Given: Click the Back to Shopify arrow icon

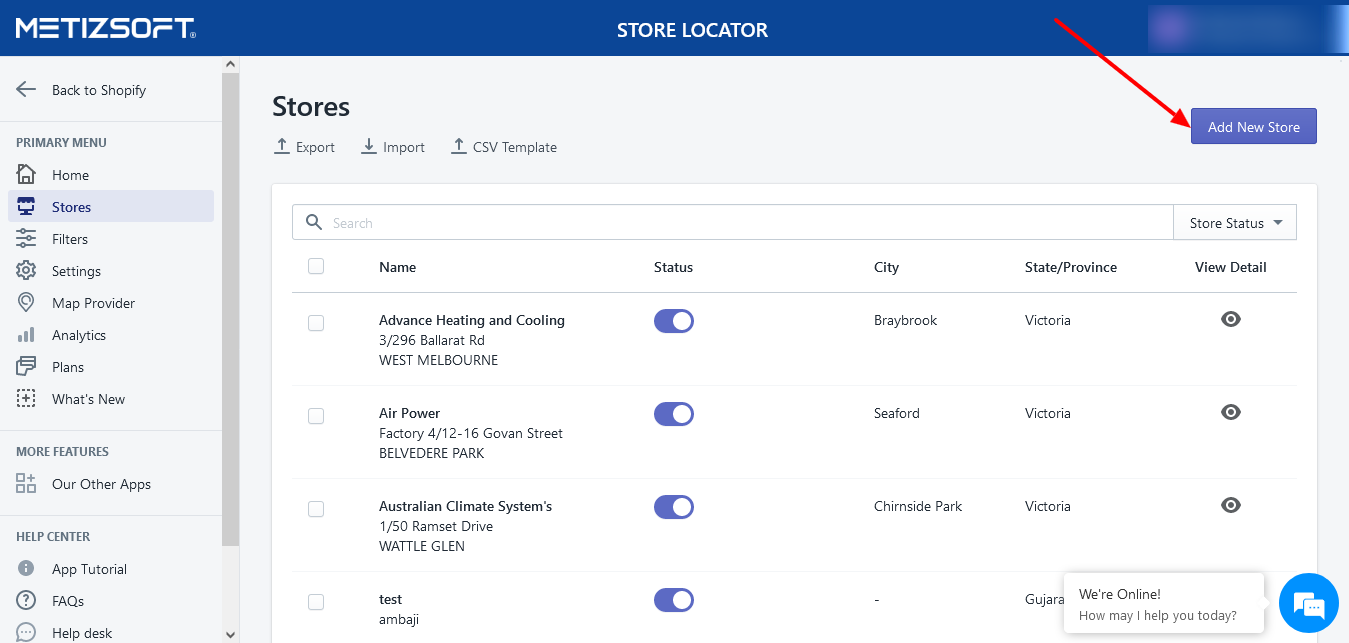Looking at the screenshot, I should pos(26,89).
